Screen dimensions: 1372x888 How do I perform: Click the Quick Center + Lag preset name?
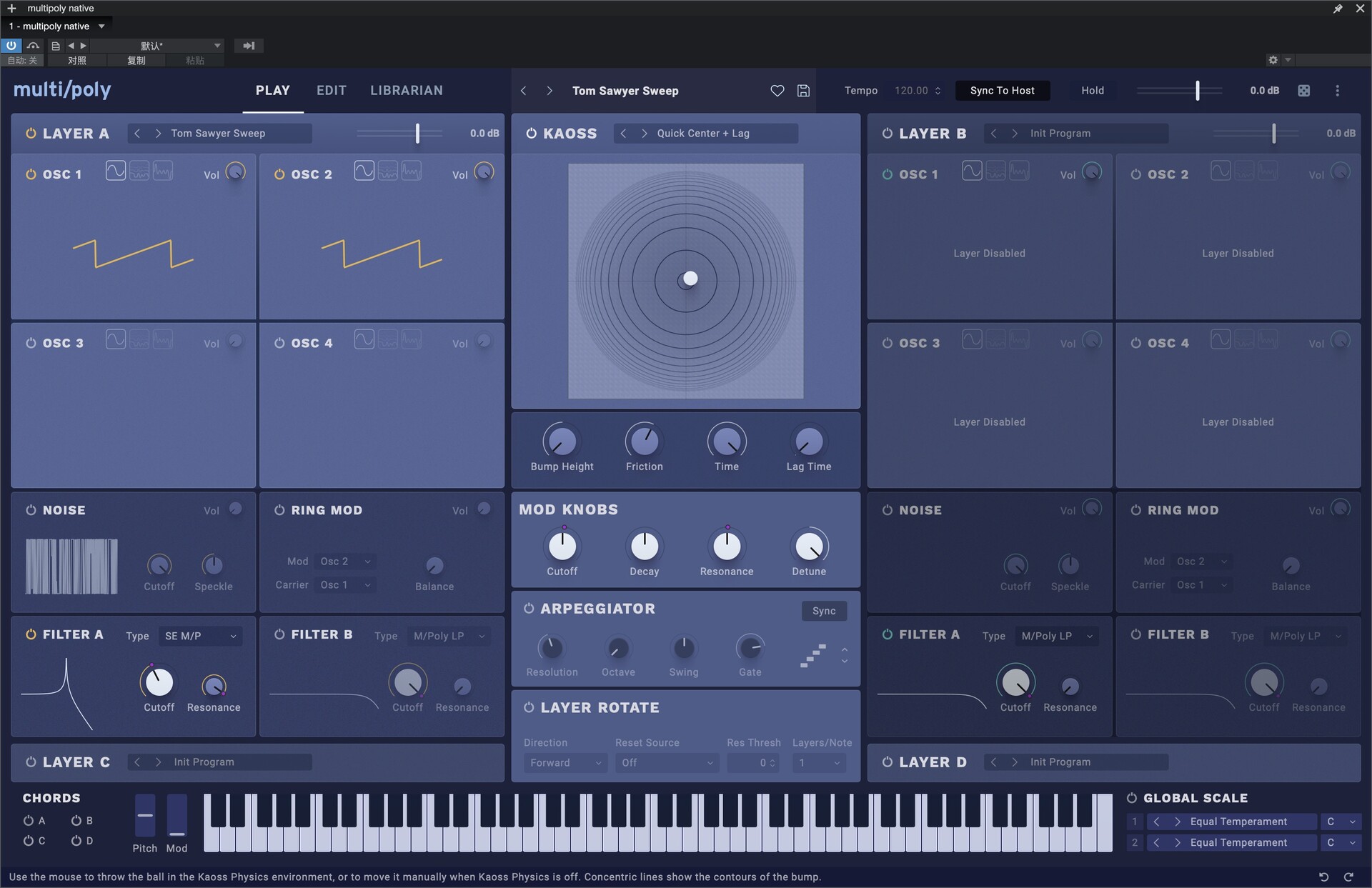tap(703, 134)
